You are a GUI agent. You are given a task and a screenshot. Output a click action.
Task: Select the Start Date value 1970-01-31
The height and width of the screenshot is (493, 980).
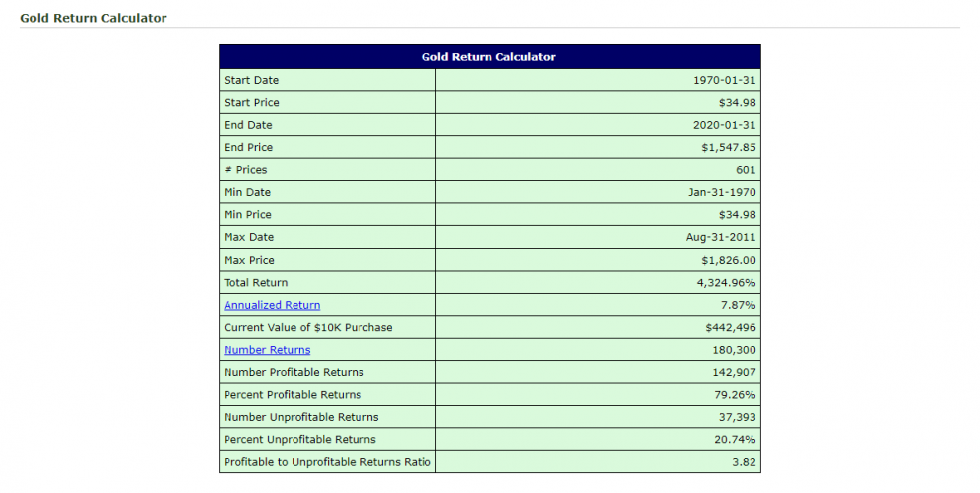(x=724, y=80)
